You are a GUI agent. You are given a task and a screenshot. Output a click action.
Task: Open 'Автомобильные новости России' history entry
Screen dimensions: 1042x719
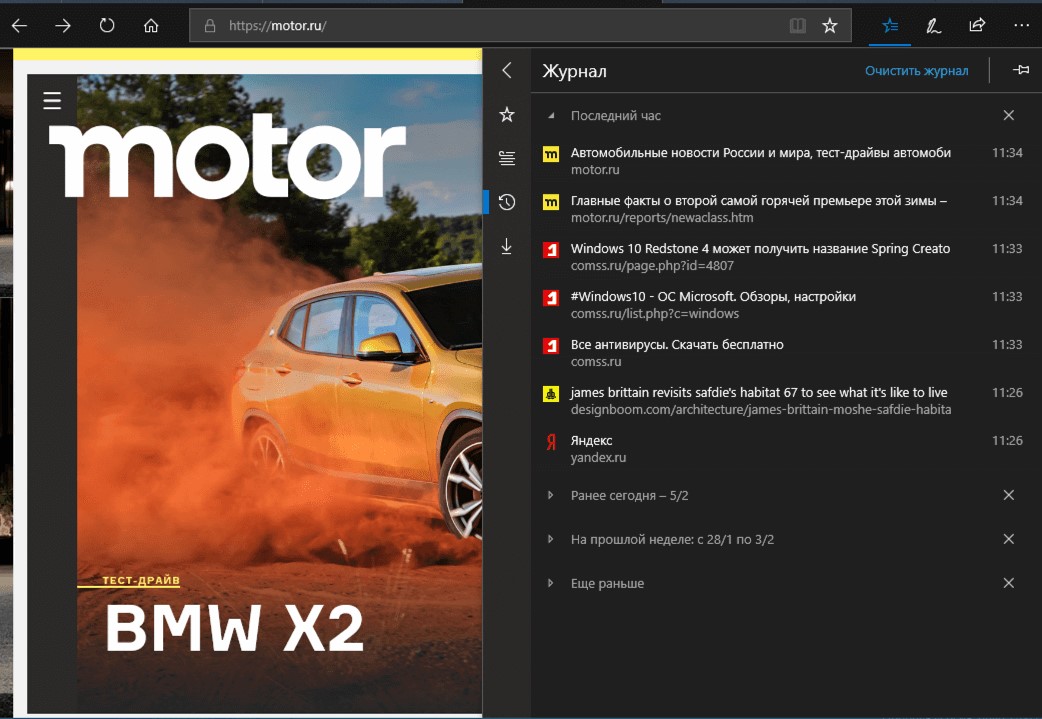click(782, 161)
